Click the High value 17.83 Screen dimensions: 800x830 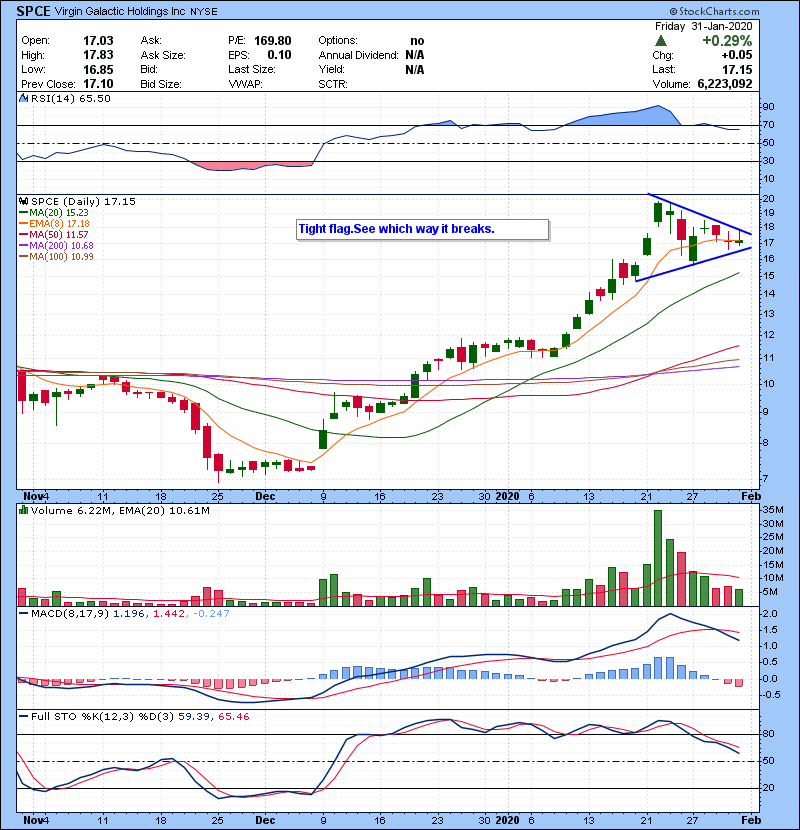pos(98,55)
